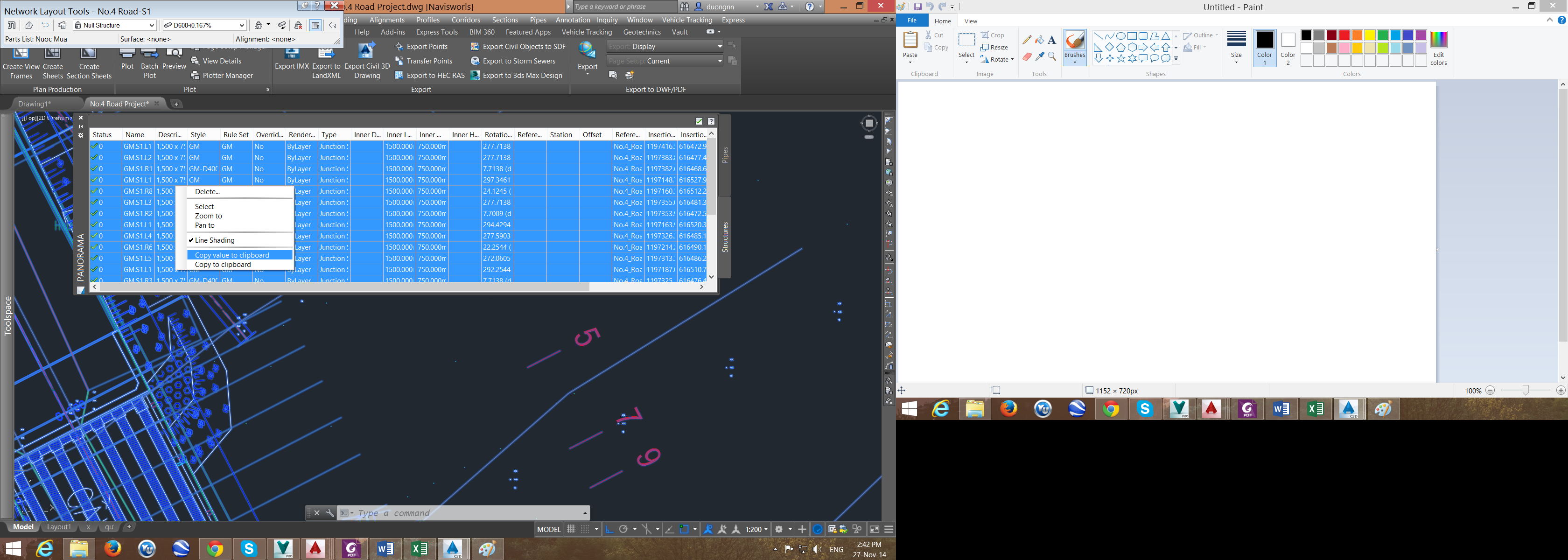
Task: Open Null Structure dropdown
Action: click(115, 26)
